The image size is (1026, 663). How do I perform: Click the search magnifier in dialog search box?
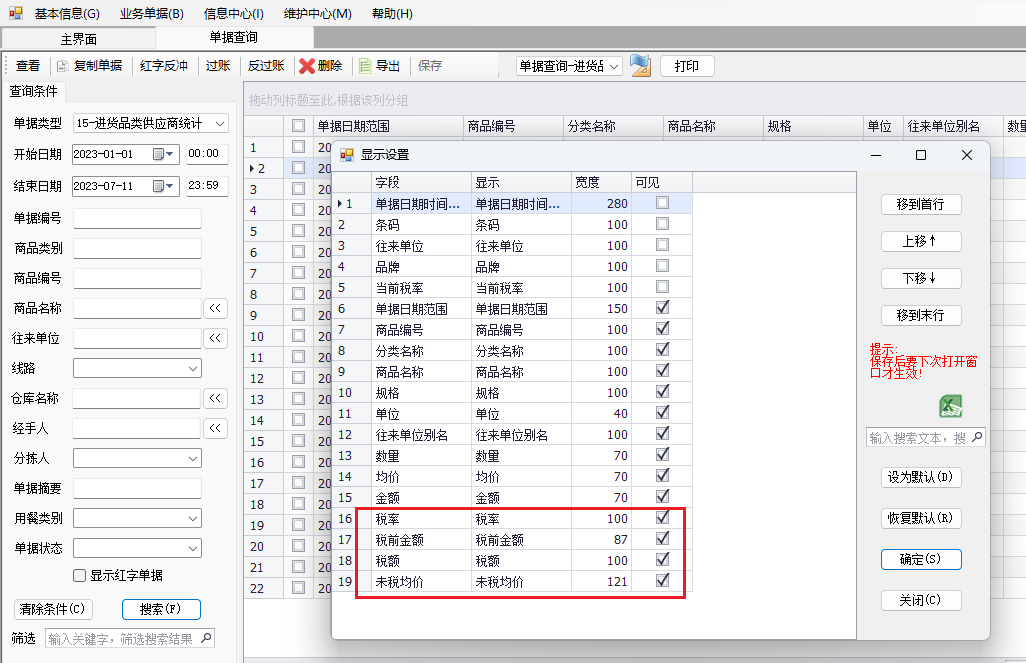tap(977, 437)
